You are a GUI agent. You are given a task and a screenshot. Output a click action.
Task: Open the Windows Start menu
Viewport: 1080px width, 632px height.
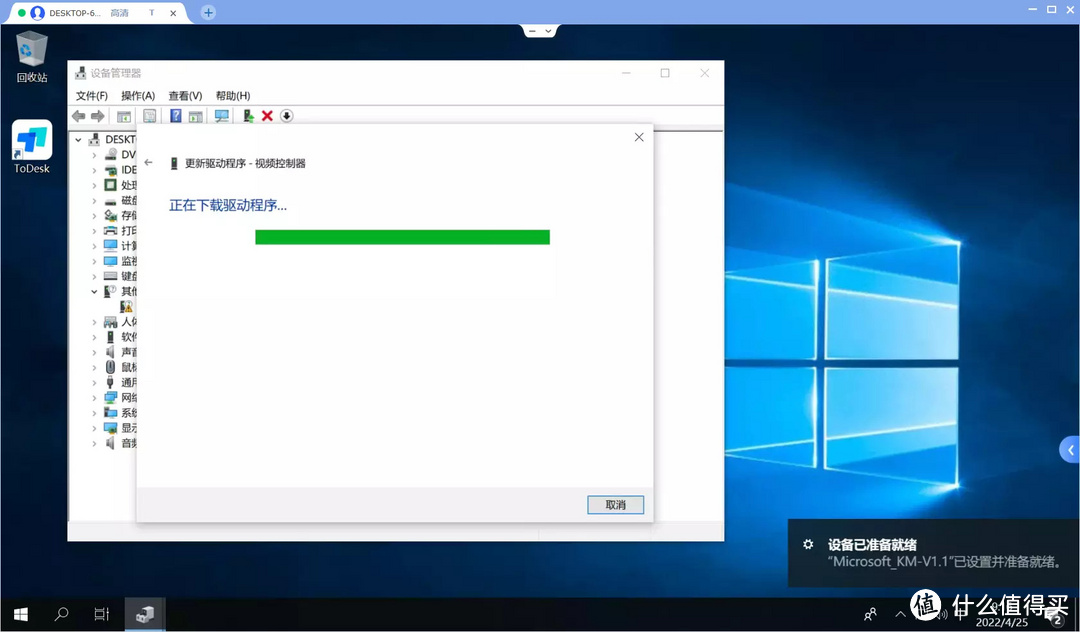(21, 613)
